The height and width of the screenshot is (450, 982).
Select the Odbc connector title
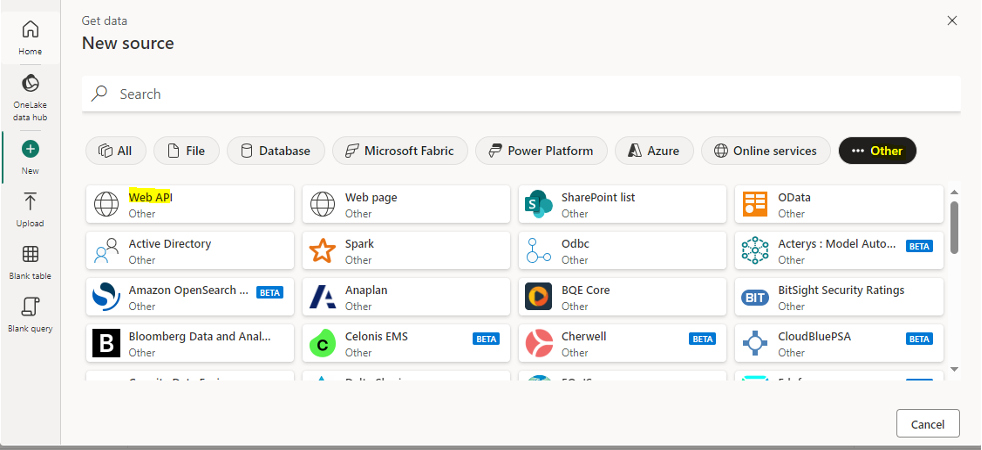click(575, 243)
